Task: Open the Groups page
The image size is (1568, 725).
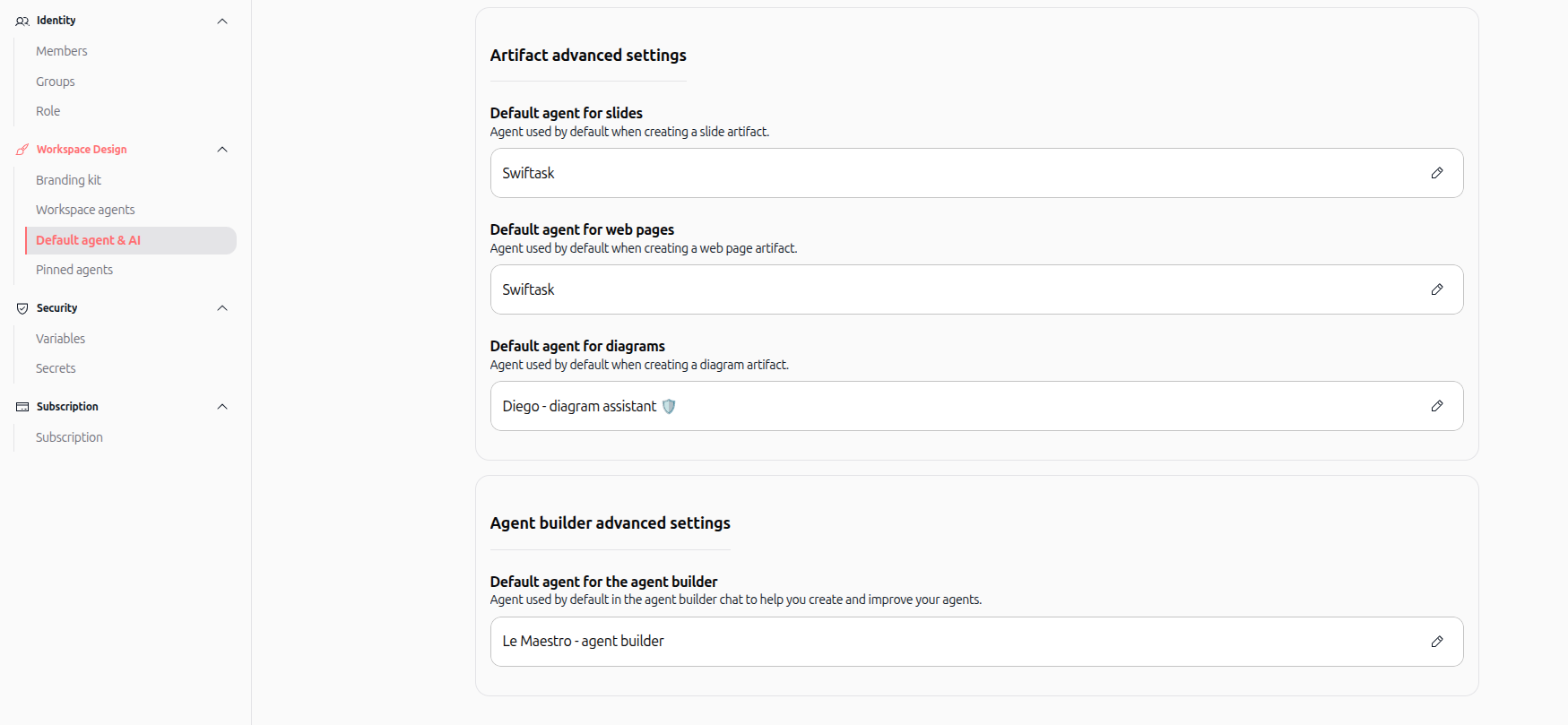Action: [x=56, y=82]
